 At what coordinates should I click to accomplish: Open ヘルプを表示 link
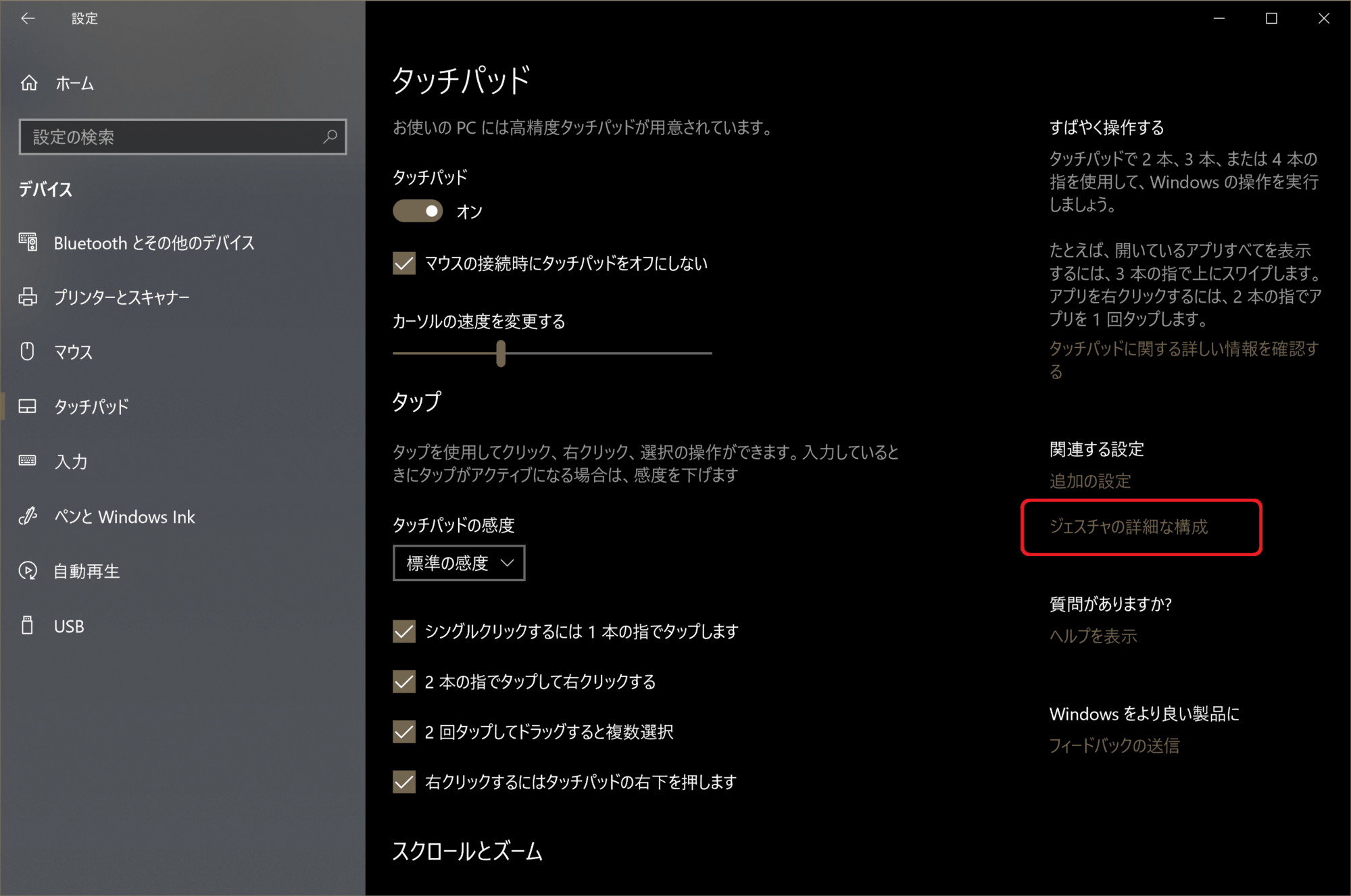coord(1093,636)
